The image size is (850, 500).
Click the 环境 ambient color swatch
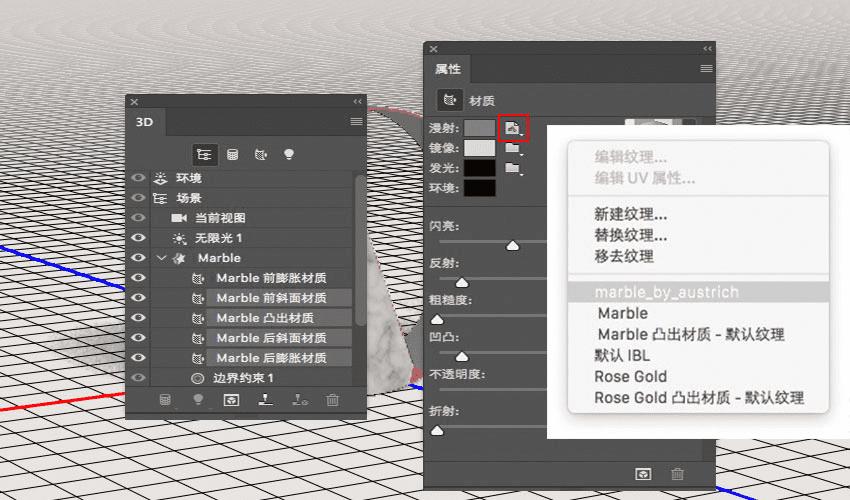coord(480,188)
